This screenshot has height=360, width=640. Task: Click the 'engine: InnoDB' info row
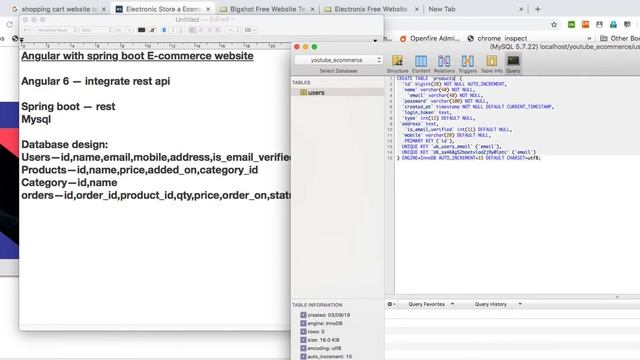(321, 323)
